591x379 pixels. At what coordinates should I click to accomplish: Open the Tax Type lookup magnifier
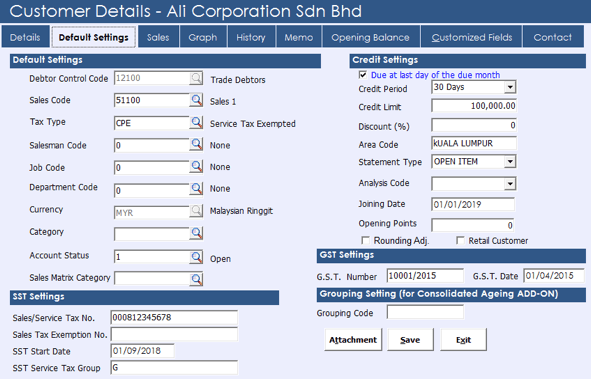click(196, 122)
